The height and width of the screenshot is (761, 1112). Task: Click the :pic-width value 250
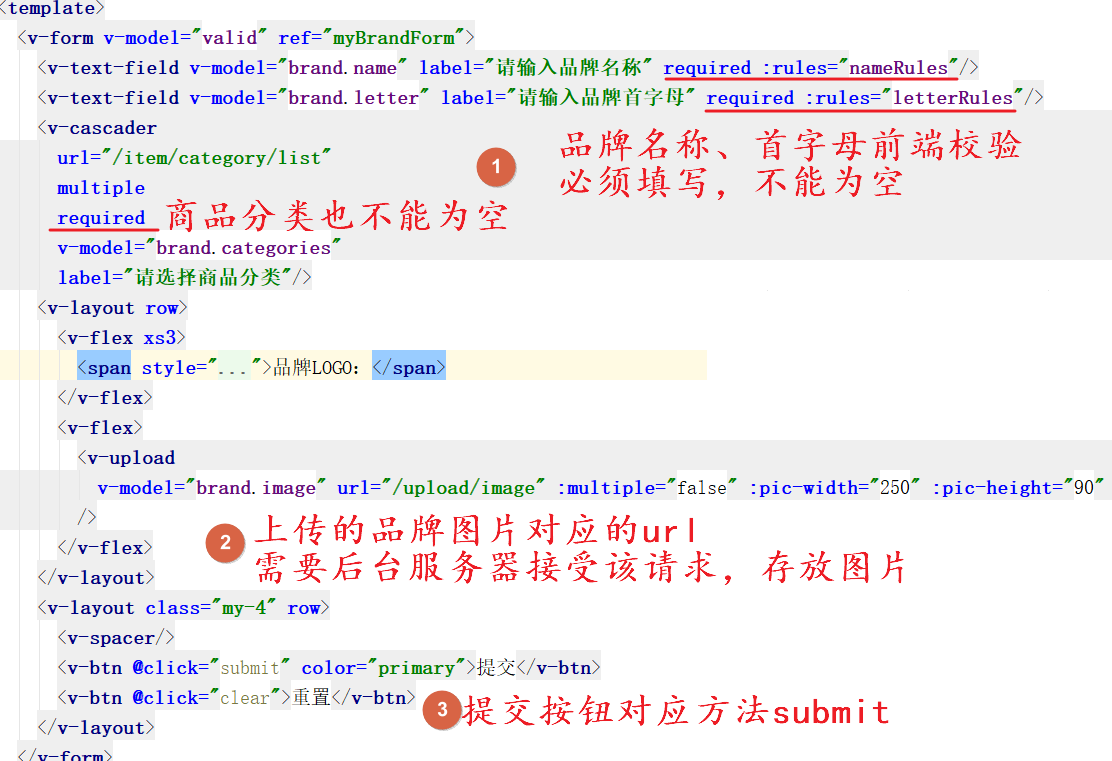pos(895,488)
